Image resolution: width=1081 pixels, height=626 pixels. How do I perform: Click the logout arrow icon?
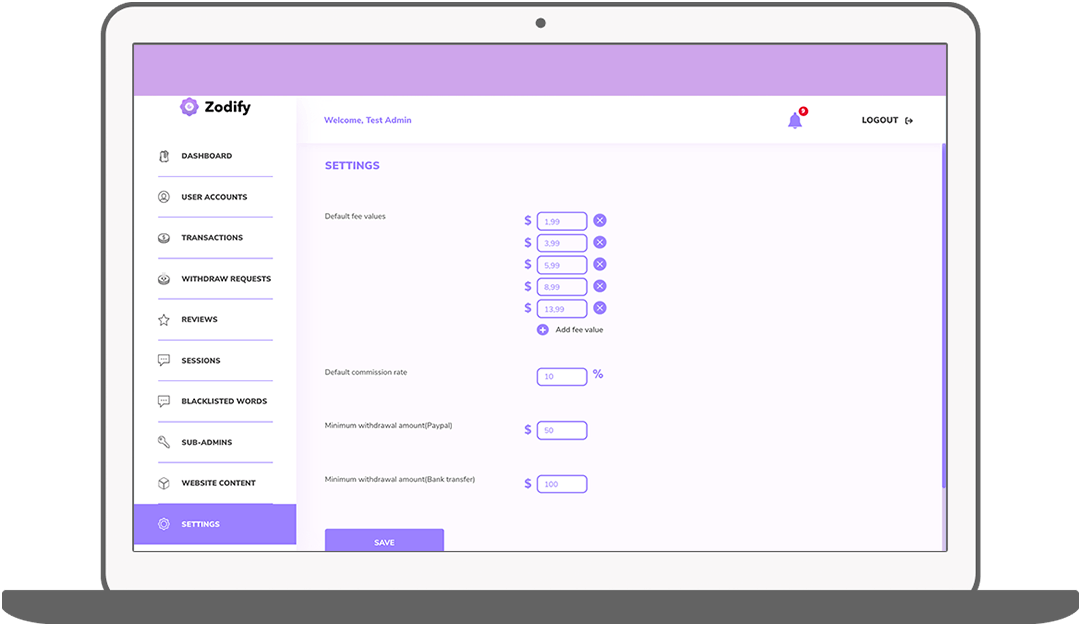click(909, 121)
